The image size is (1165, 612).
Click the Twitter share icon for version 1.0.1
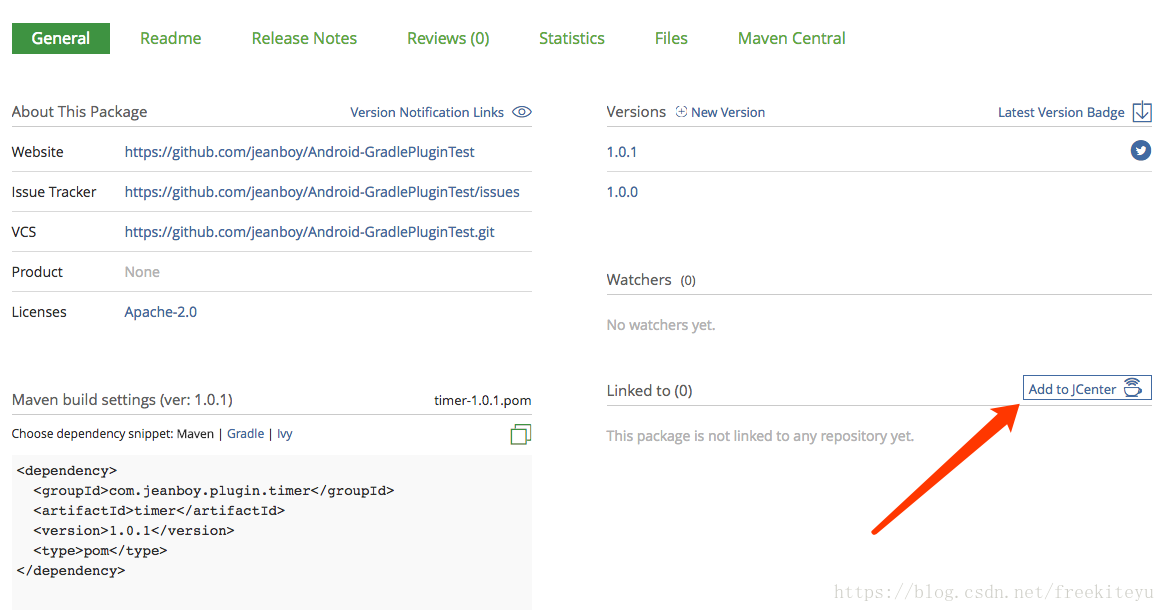point(1140,151)
